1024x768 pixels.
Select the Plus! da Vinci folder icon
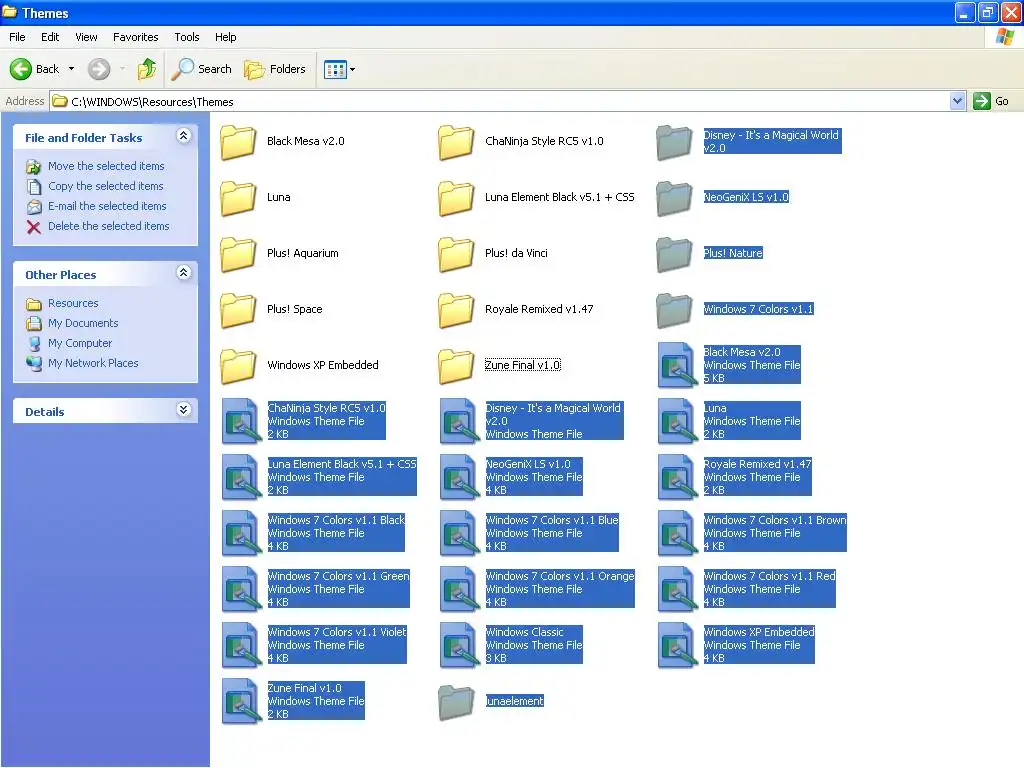click(x=456, y=254)
